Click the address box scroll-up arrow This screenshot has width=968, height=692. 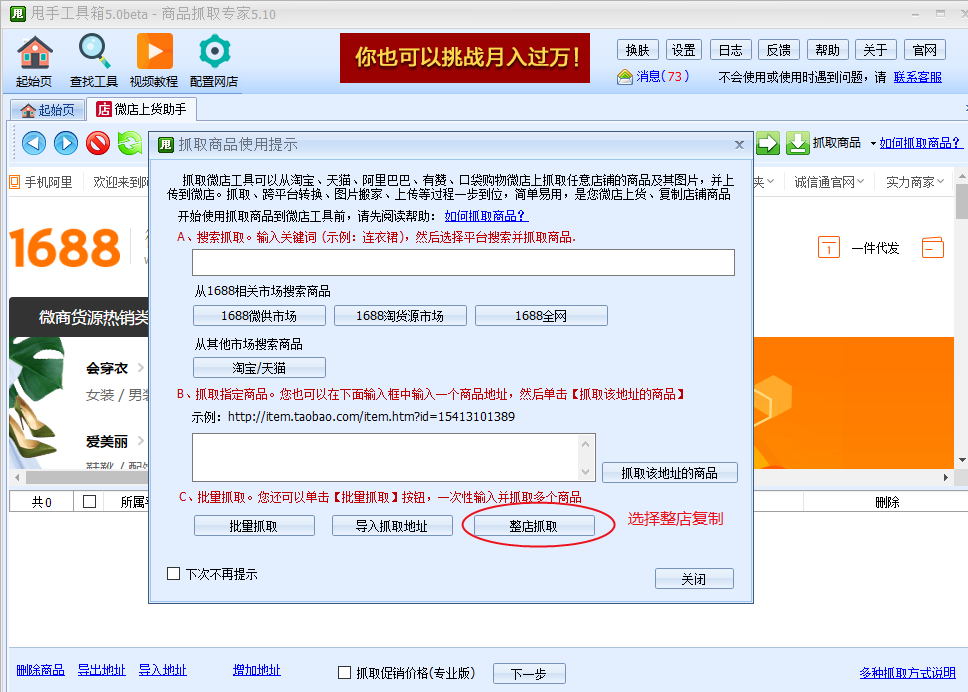[585, 444]
